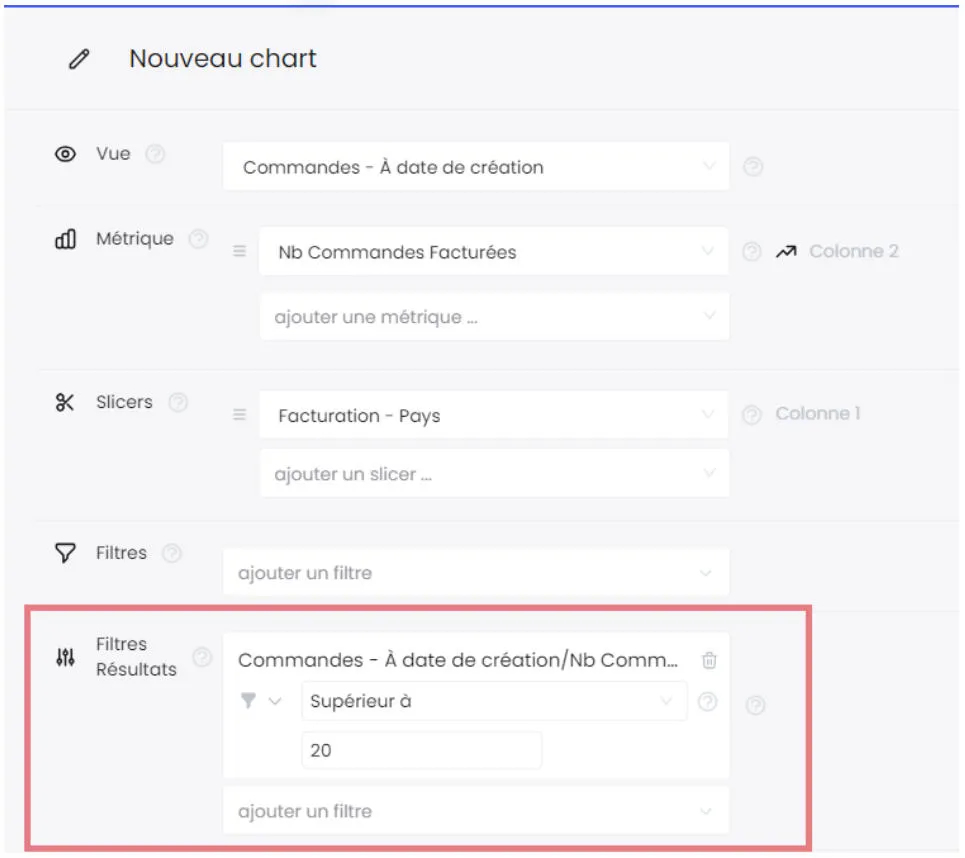This screenshot has height=858, width=965.
Task: Click help icon right of Commandes view dropdown
Action: click(x=753, y=167)
